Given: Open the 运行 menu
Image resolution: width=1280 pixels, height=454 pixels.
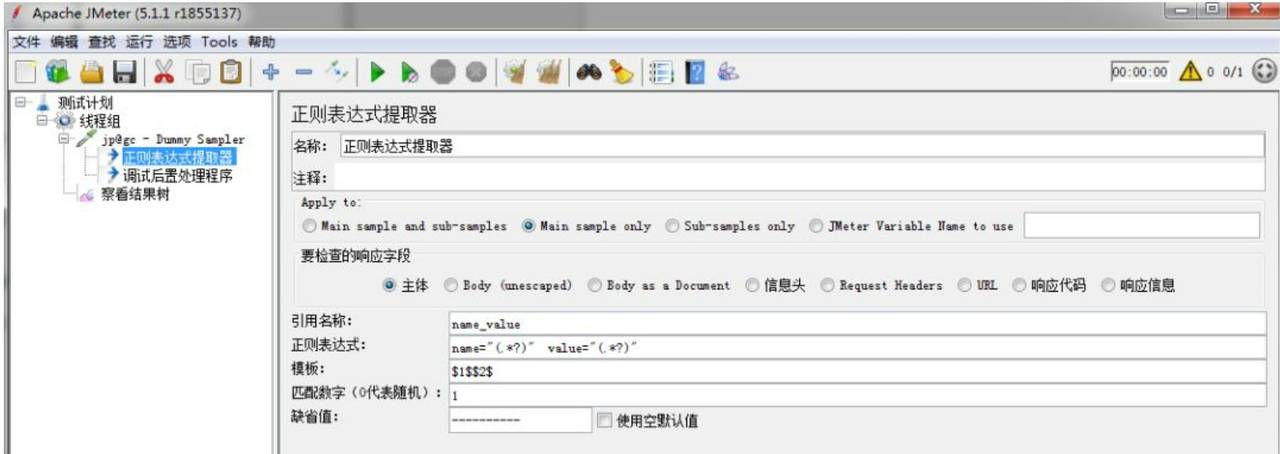Looking at the screenshot, I should click(140, 42).
